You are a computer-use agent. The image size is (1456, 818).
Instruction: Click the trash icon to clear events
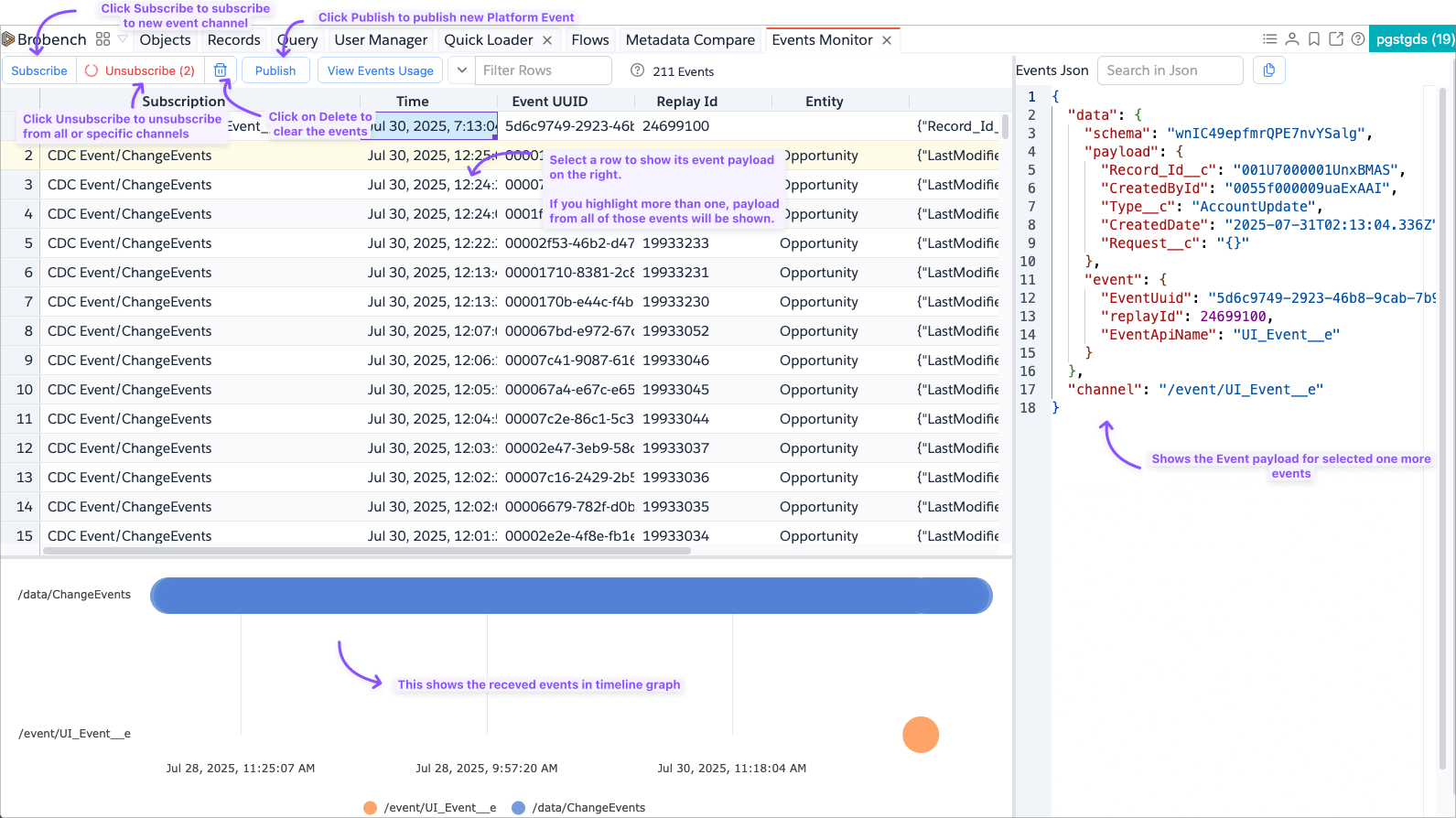coord(221,70)
